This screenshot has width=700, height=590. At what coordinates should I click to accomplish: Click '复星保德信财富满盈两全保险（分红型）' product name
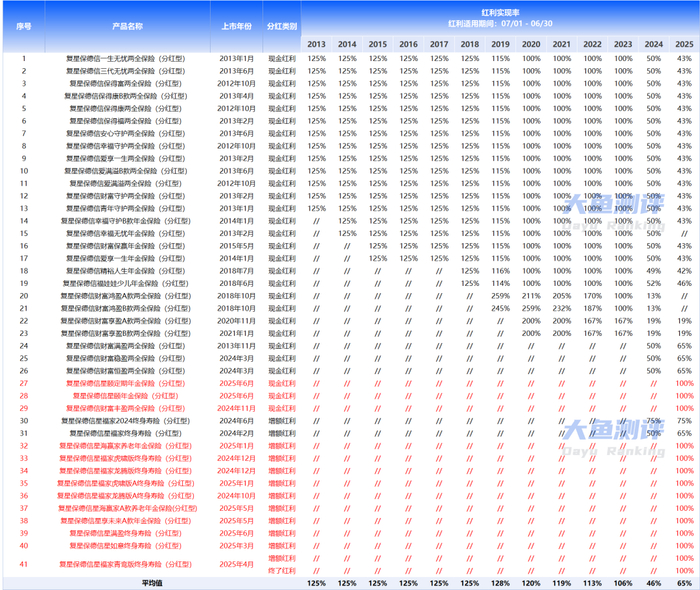[x=125, y=346]
